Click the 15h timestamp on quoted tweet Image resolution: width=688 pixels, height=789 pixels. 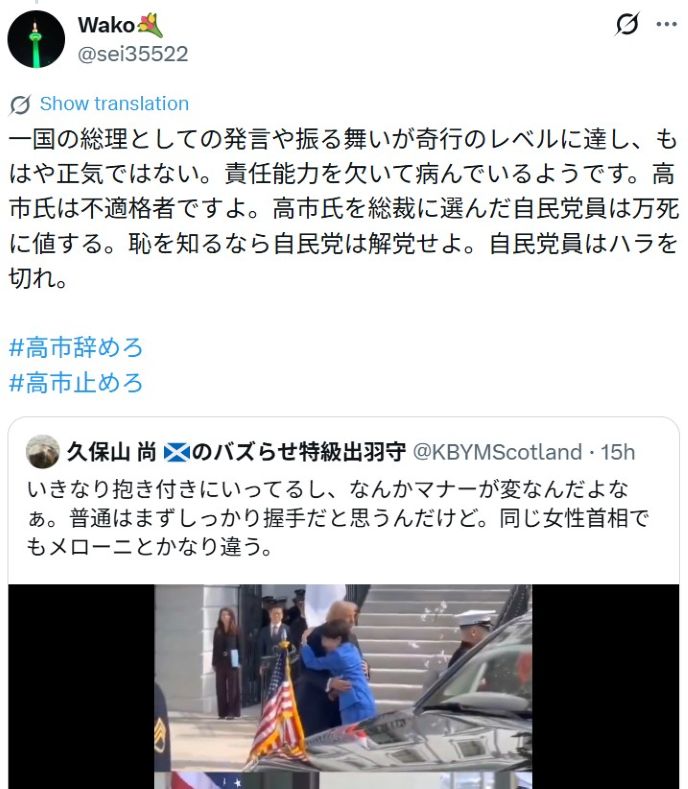(x=618, y=452)
